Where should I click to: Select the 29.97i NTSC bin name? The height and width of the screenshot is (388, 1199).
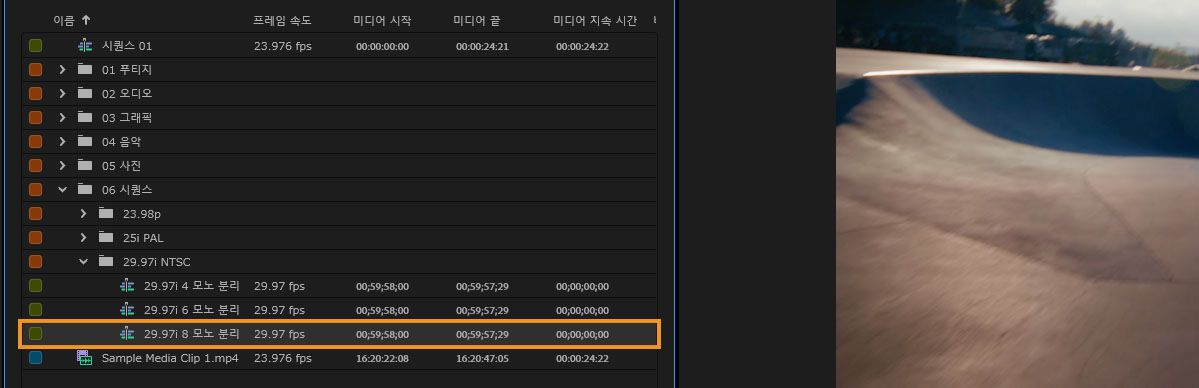tap(157, 262)
